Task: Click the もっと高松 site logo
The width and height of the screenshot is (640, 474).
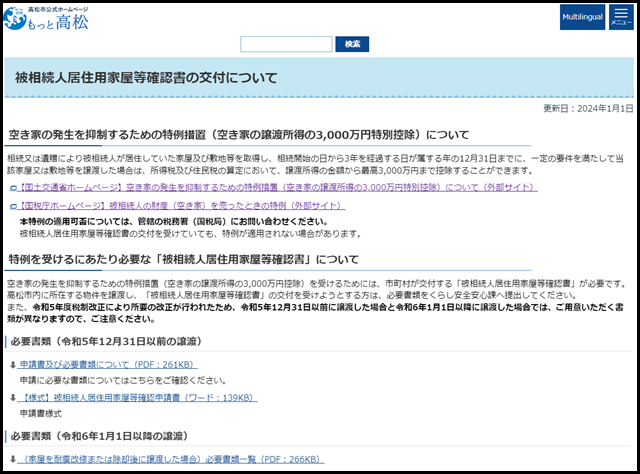Action: click(x=46, y=18)
